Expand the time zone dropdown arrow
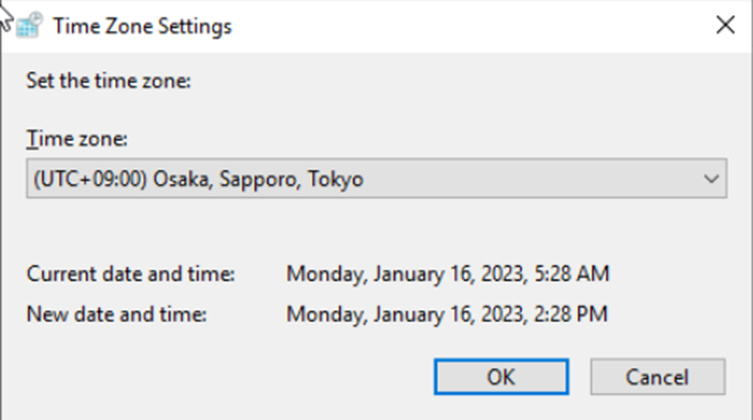 711,180
